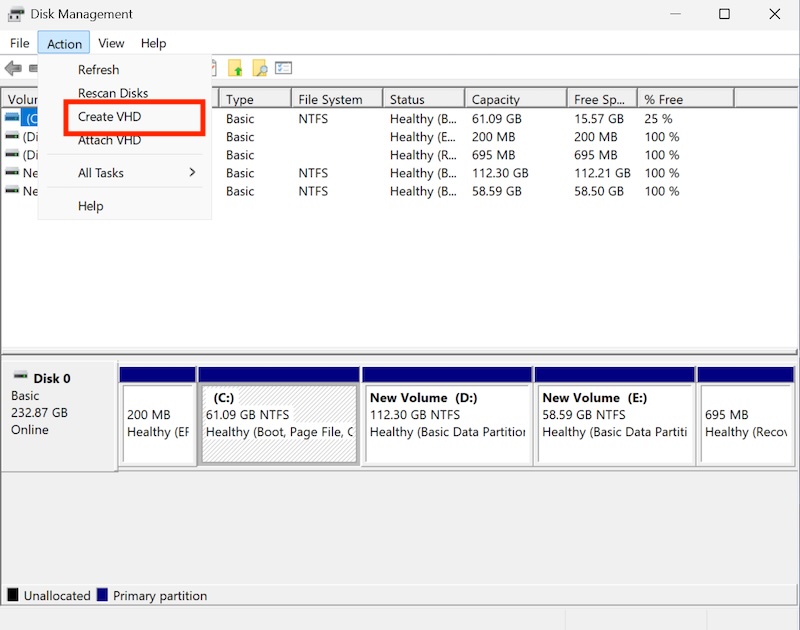Viewport: 800px width, 630px height.
Task: Click Refresh in the open menu
Action: (x=98, y=70)
